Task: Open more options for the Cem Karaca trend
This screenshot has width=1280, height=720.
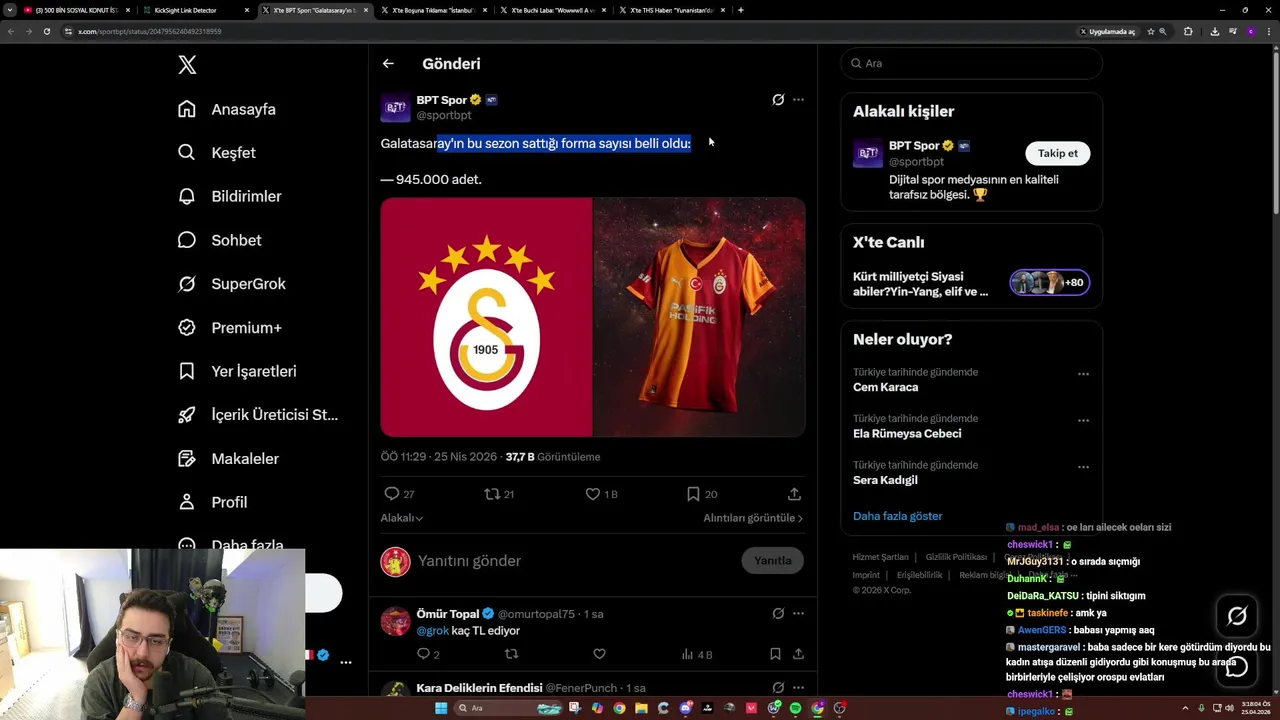Action: click(x=1083, y=374)
